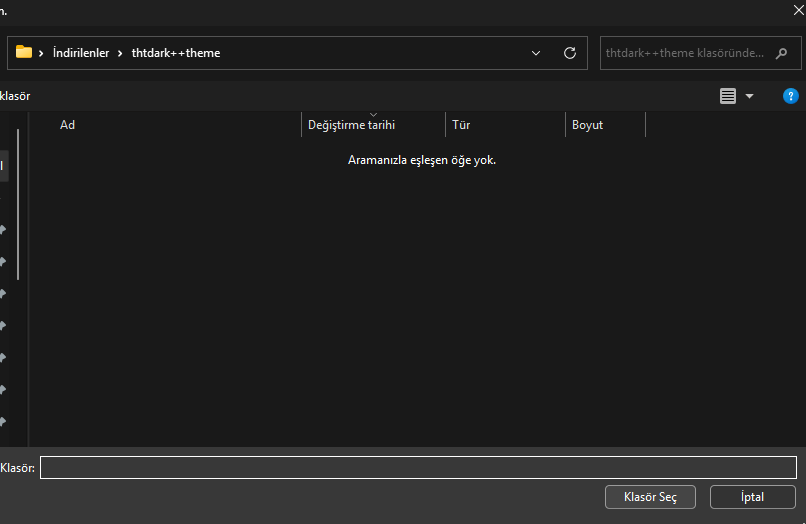Cancel the dialog with İptal
806x524 pixels.
pos(753,497)
